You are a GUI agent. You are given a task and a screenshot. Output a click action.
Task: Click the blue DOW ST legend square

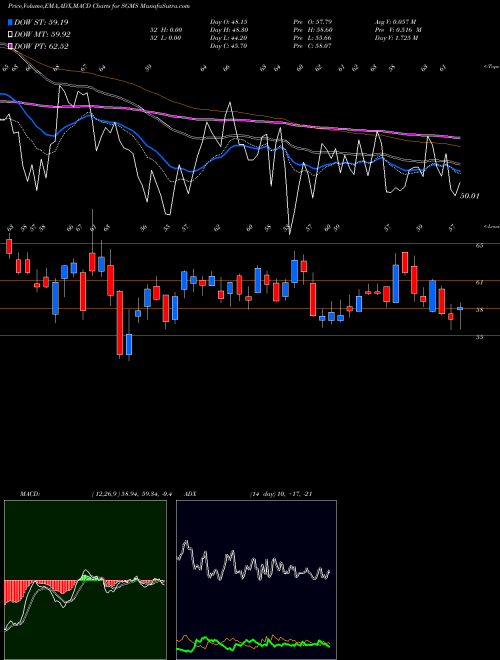click(10, 22)
